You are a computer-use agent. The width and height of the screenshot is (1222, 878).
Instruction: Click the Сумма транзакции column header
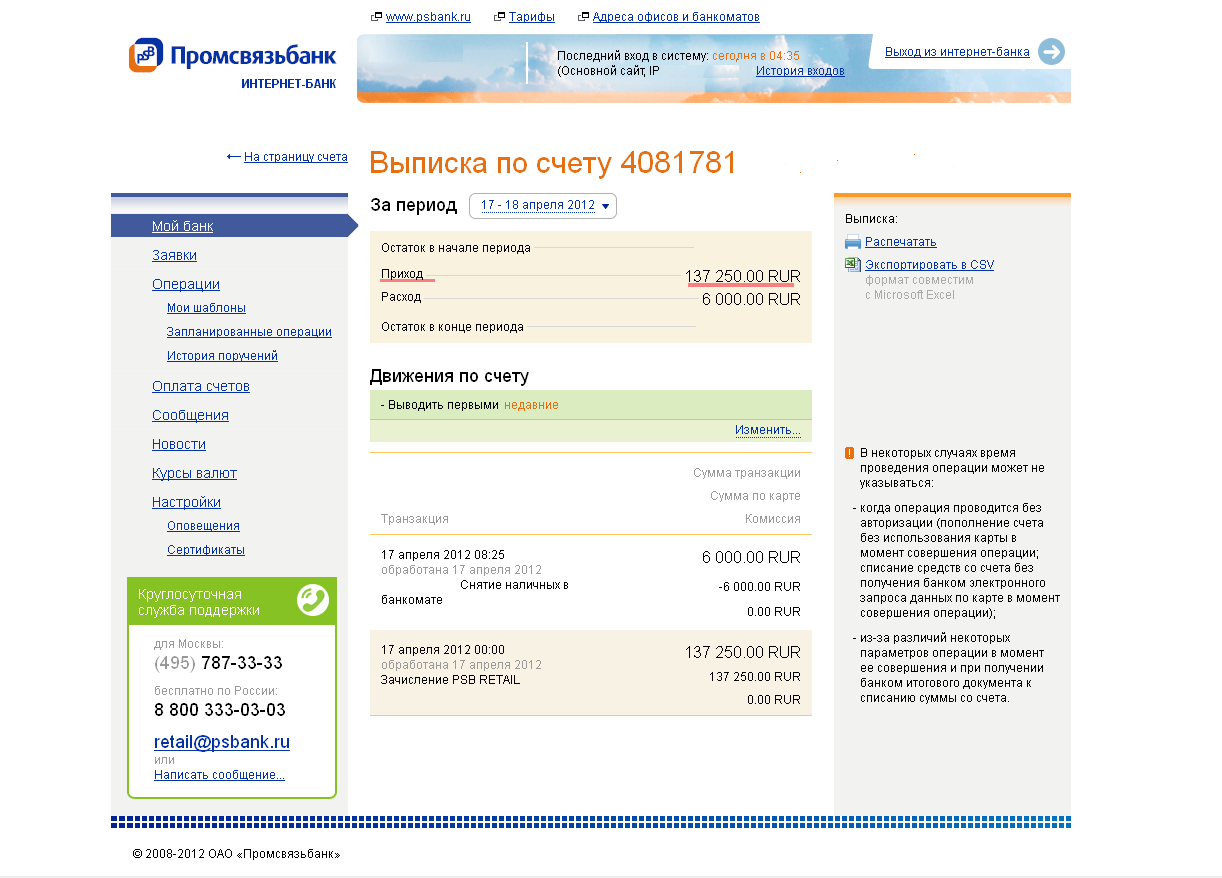[x=747, y=473]
